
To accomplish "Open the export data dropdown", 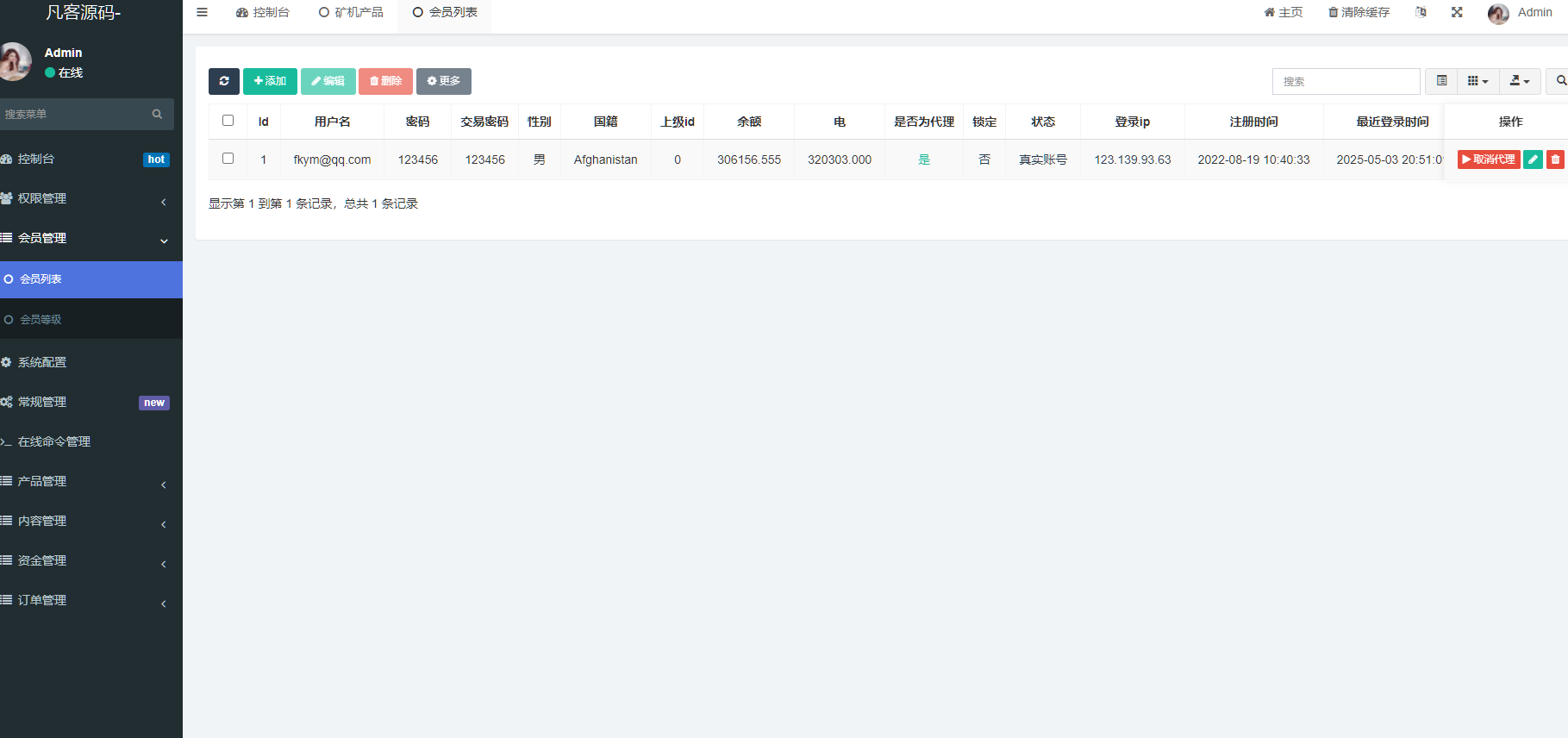I will [1520, 81].
